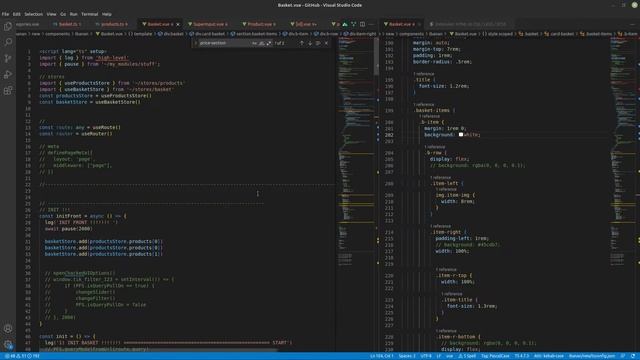Open the div.basket breadcrumb segment

tap(171, 34)
